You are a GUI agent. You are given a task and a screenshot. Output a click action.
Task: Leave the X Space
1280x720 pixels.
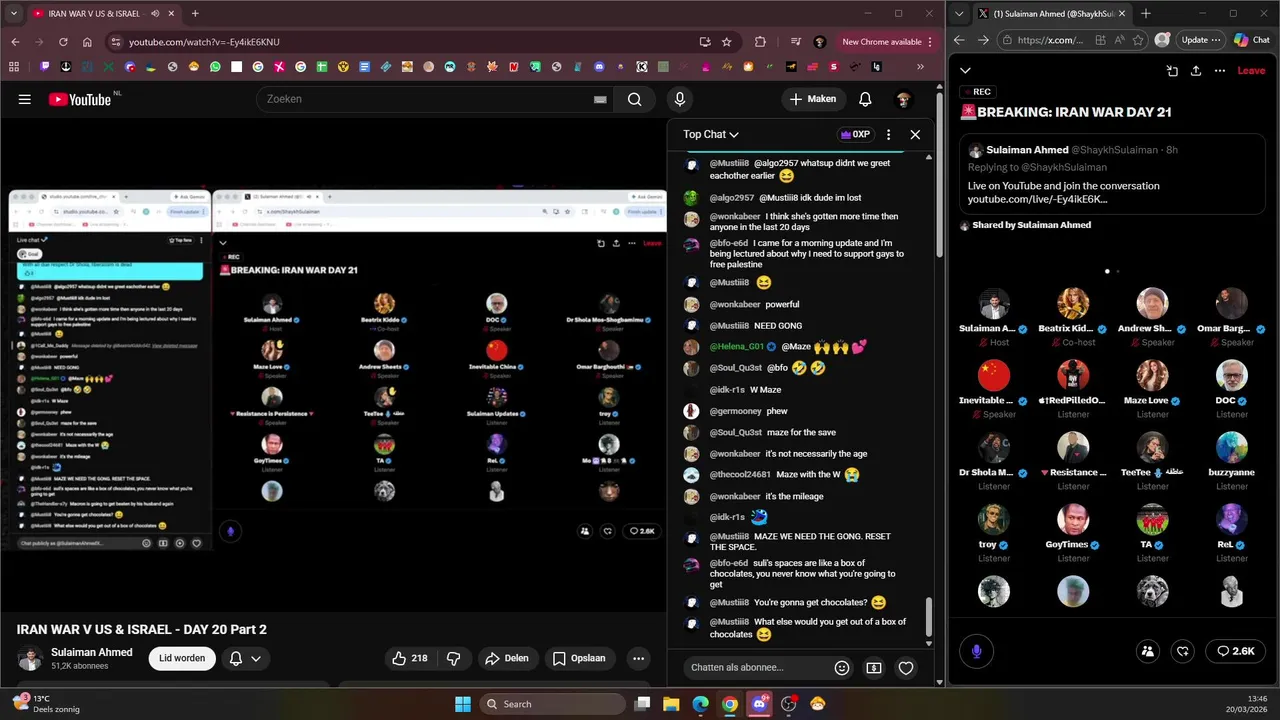[x=1251, y=71]
